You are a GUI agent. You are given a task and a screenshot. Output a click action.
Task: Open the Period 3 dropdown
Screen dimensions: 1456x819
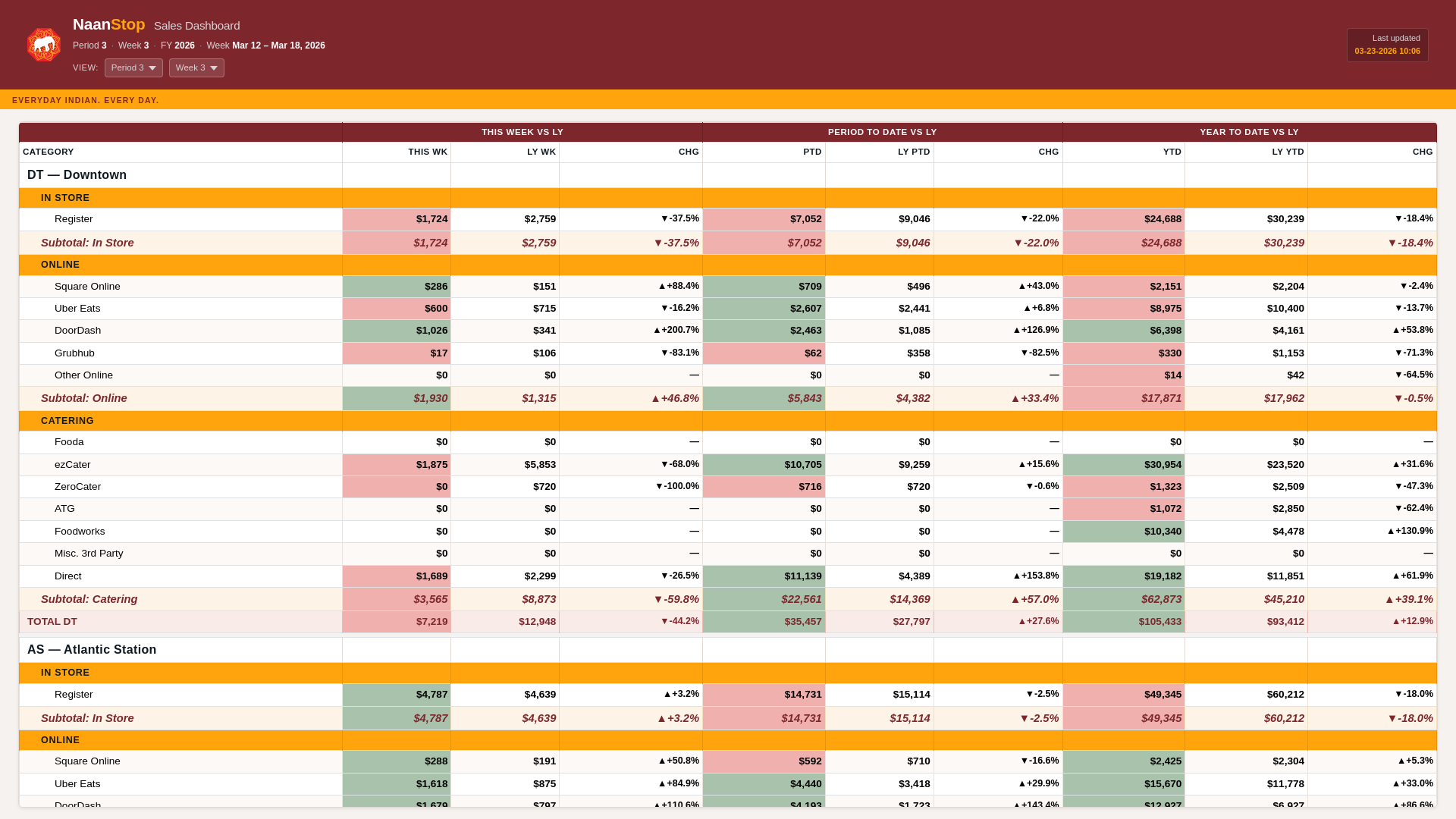click(x=133, y=67)
